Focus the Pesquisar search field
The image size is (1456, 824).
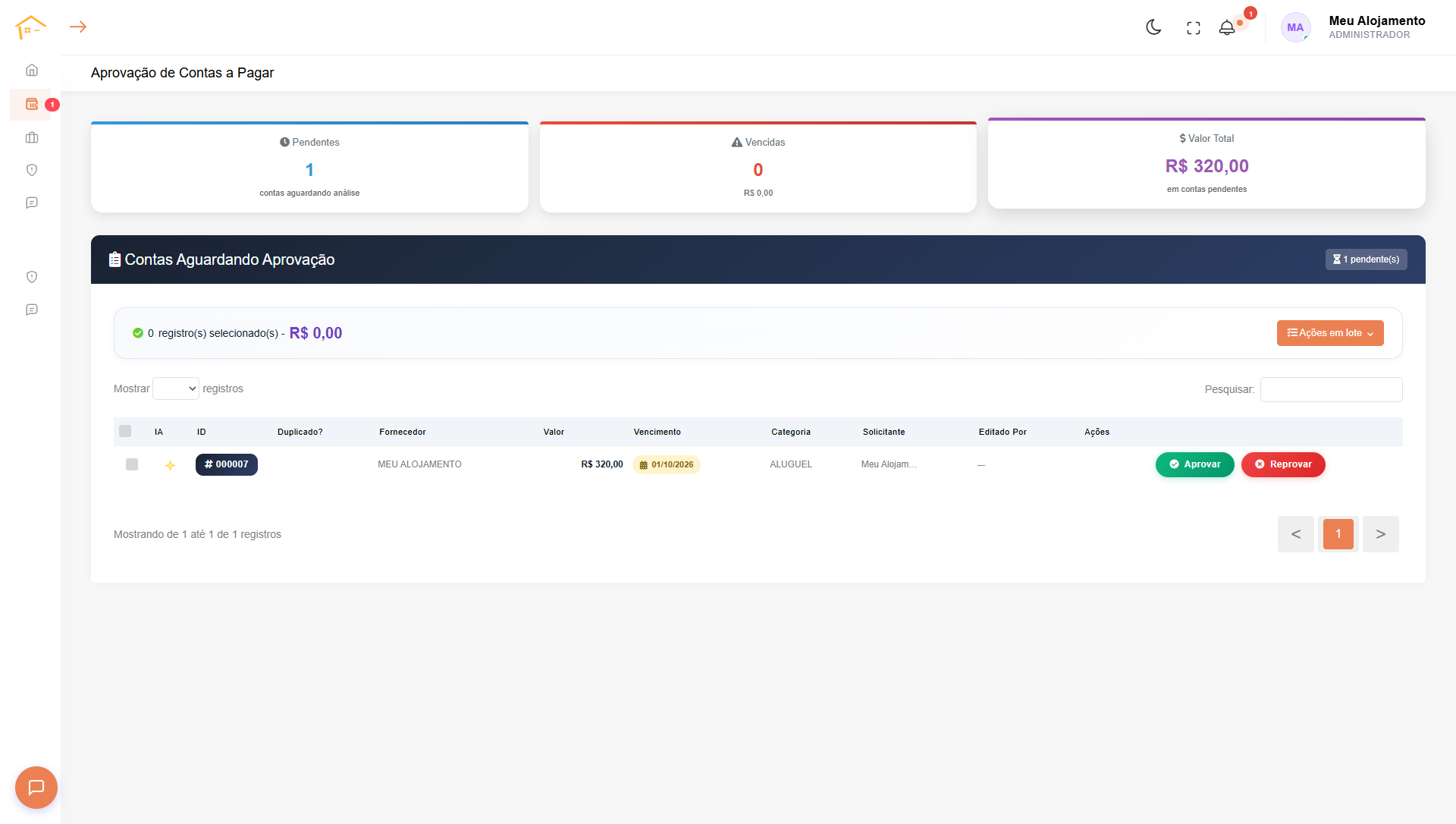1332,389
